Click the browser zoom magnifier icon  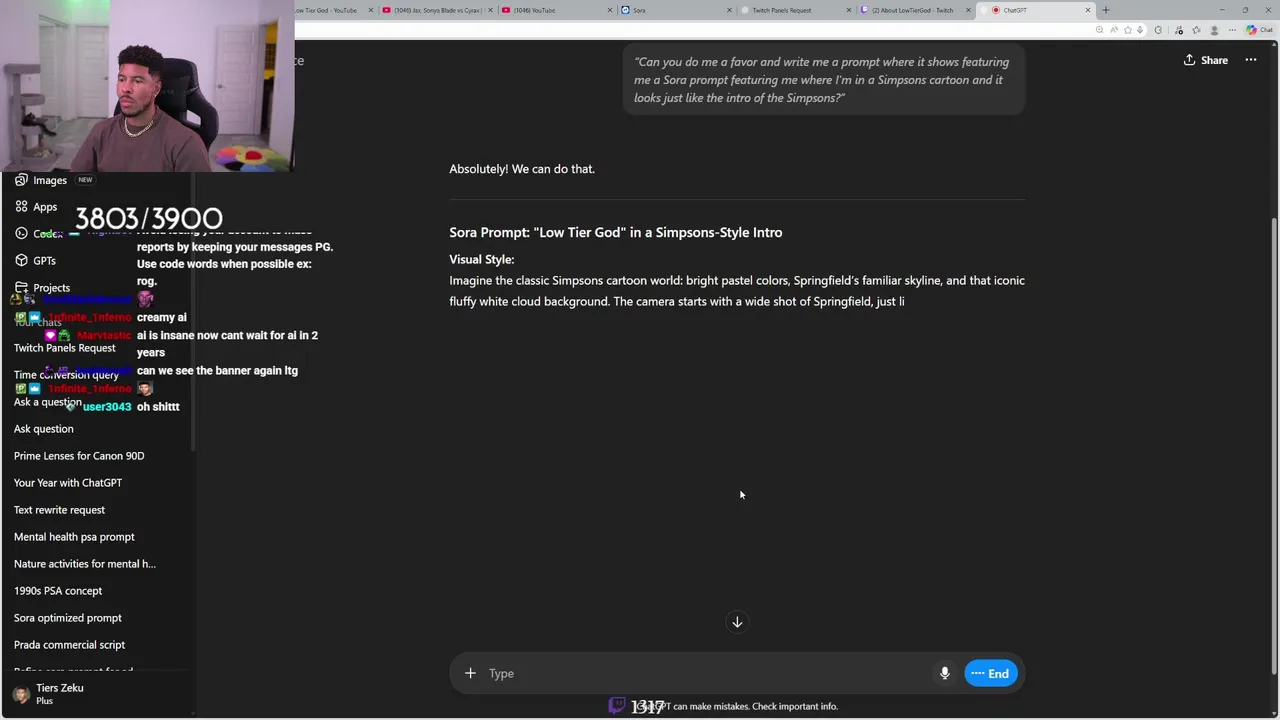[x=1099, y=30]
